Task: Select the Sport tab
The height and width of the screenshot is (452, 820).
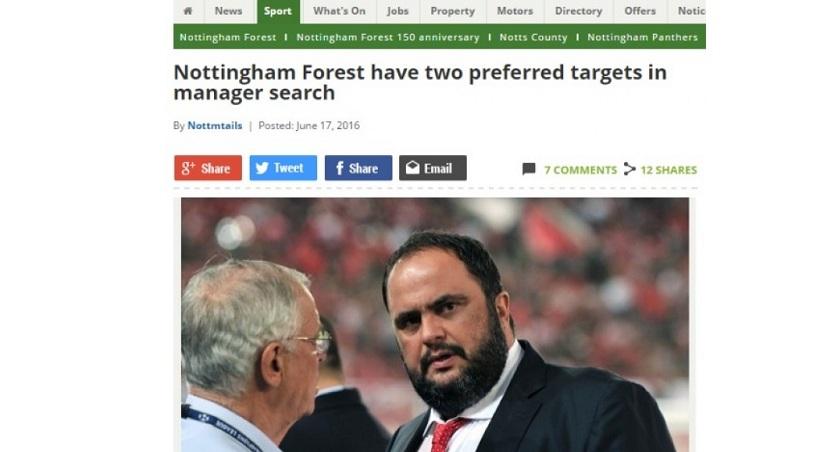Action: [278, 11]
